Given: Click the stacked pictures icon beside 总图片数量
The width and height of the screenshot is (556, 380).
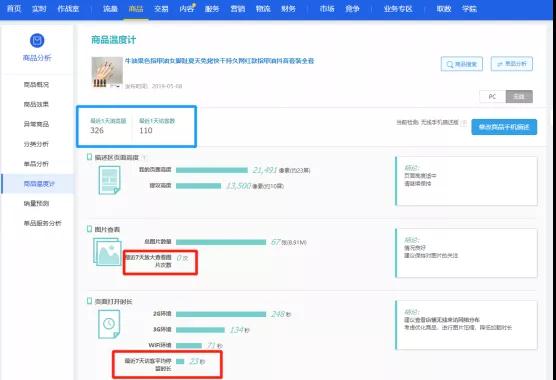Looking at the screenshot, I should coord(107,252).
